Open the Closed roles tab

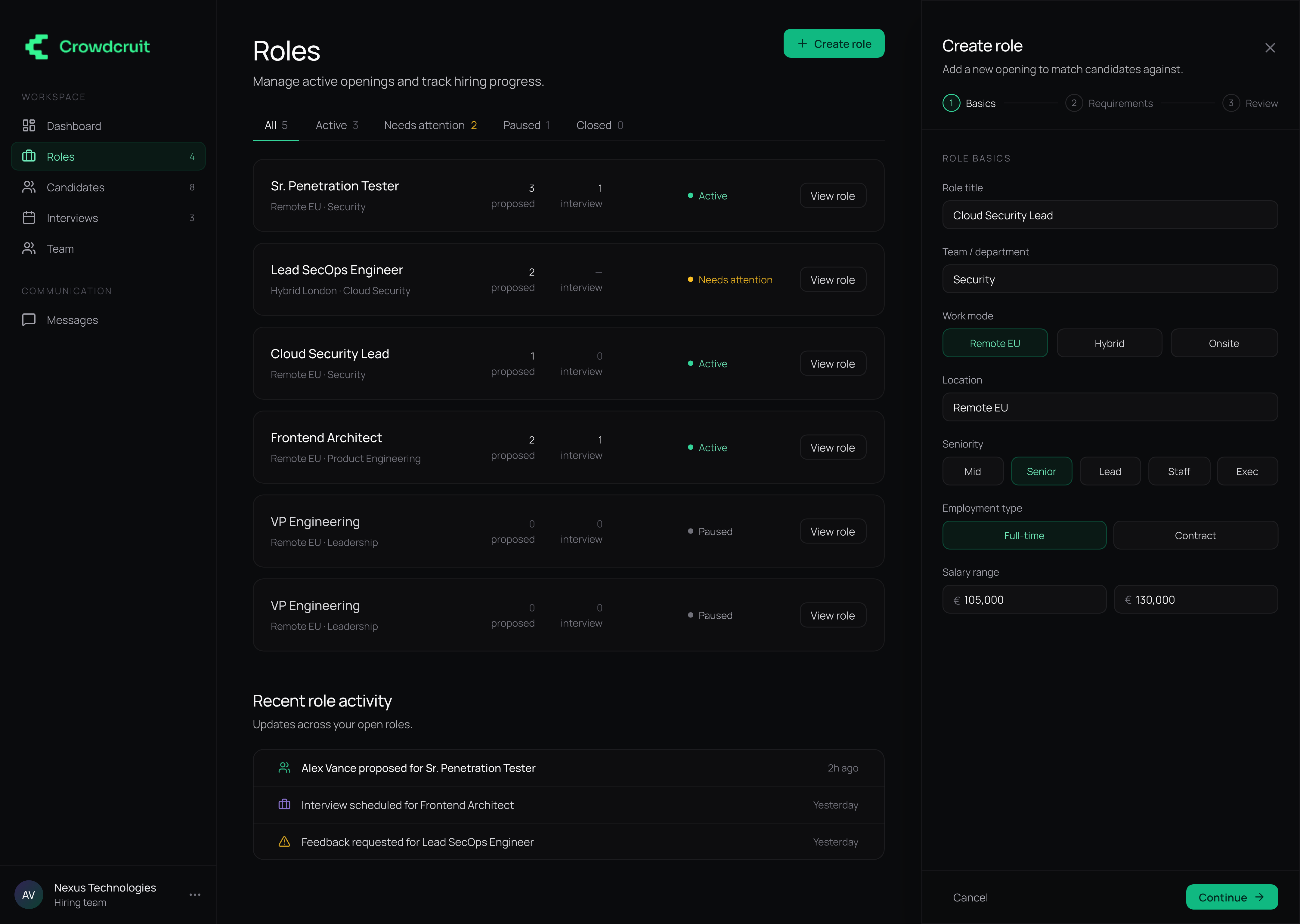pyautogui.click(x=600, y=125)
